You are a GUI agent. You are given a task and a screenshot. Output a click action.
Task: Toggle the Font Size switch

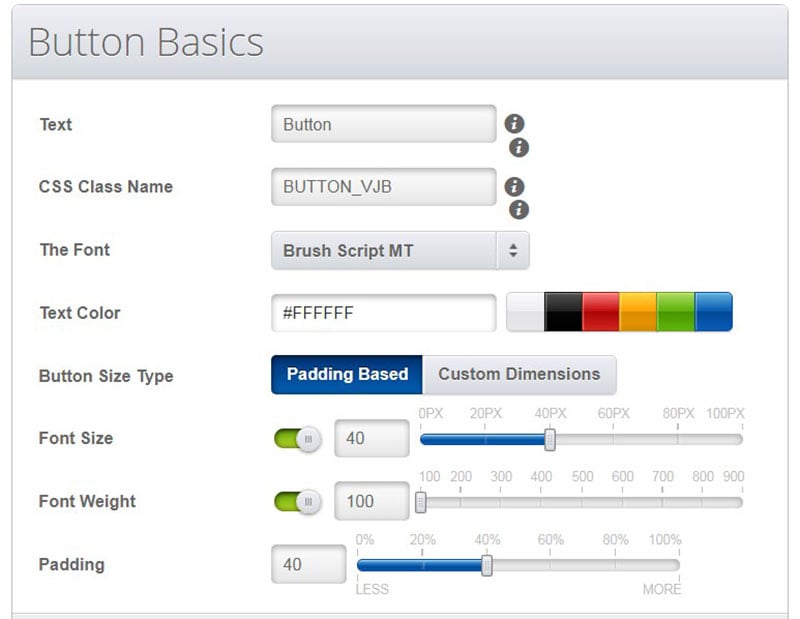coord(298,439)
